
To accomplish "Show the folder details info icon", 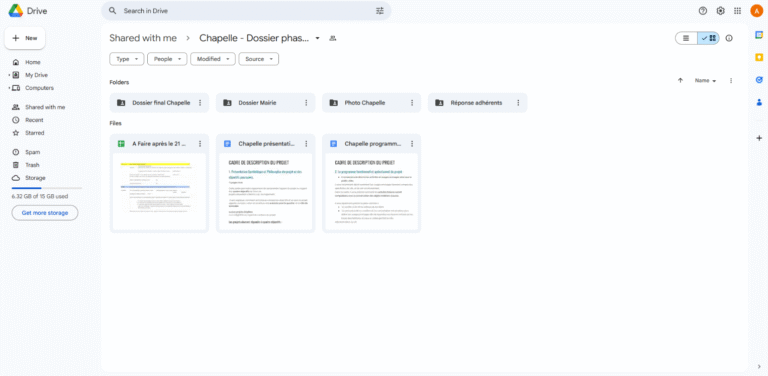I will coord(729,38).
